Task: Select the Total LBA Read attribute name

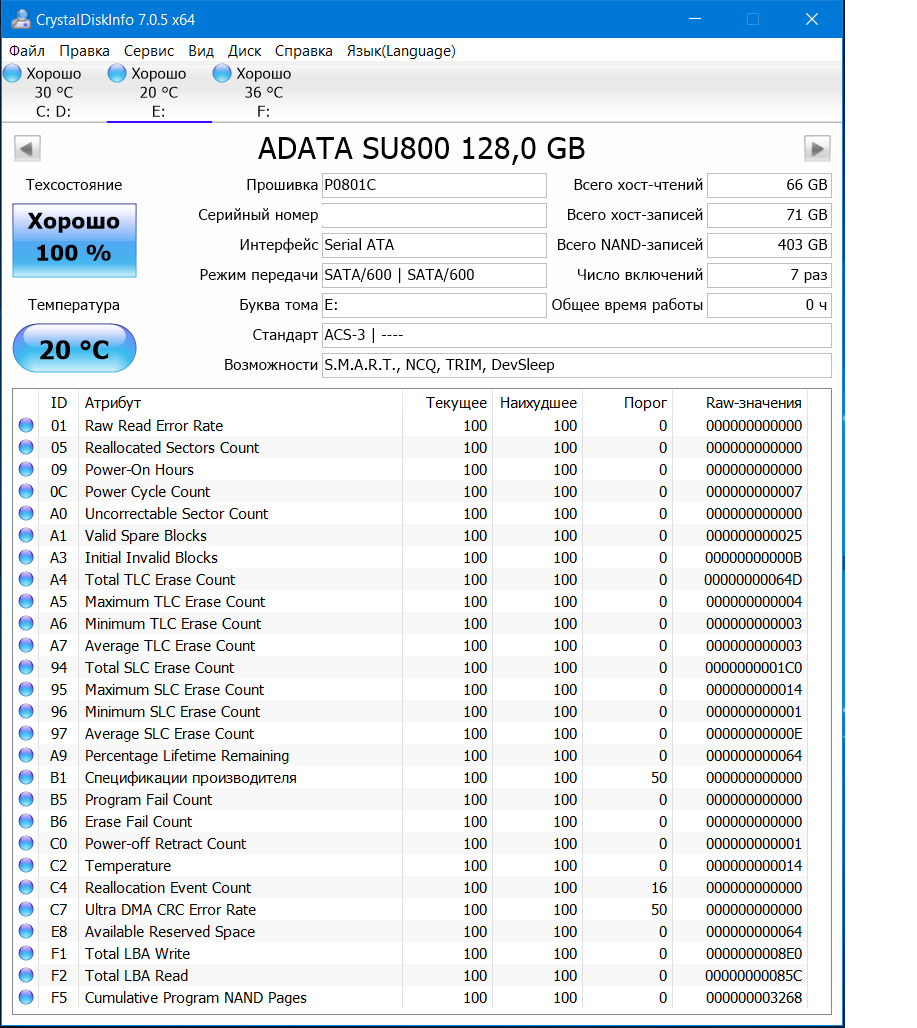Action: pyautogui.click(x=136, y=976)
